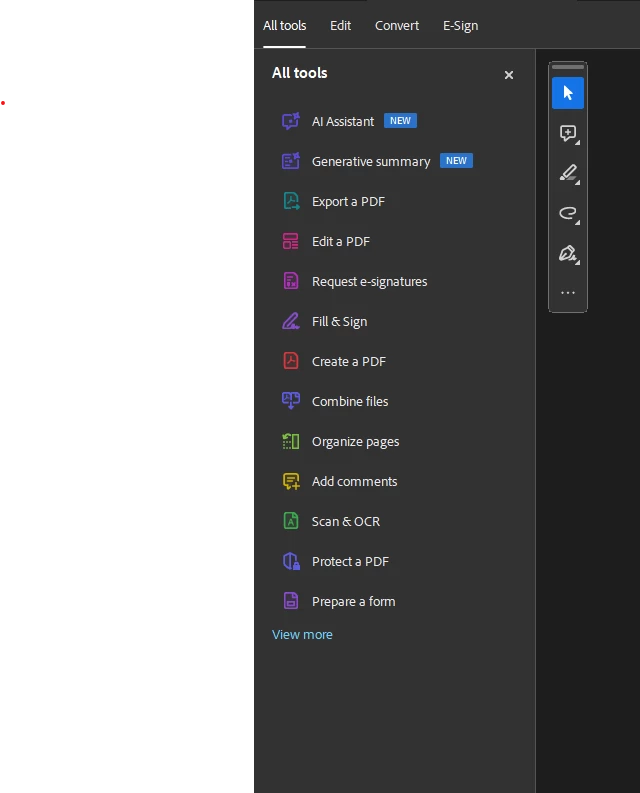This screenshot has width=640, height=793.
Task: Close the All tools panel
Action: pyautogui.click(x=509, y=75)
